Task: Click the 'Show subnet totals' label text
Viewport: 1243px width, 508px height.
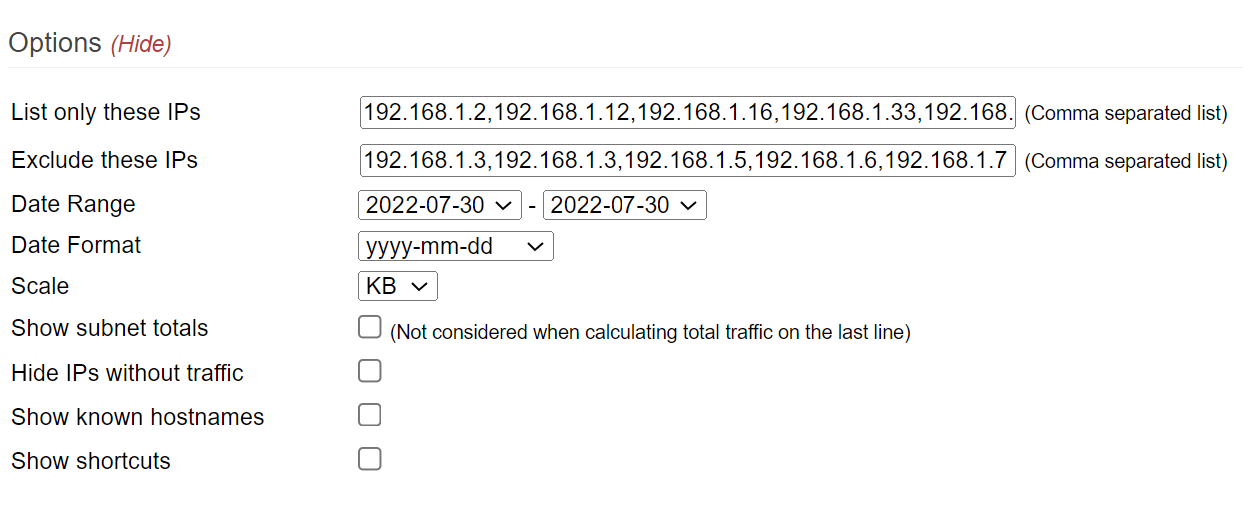Action: [x=110, y=328]
